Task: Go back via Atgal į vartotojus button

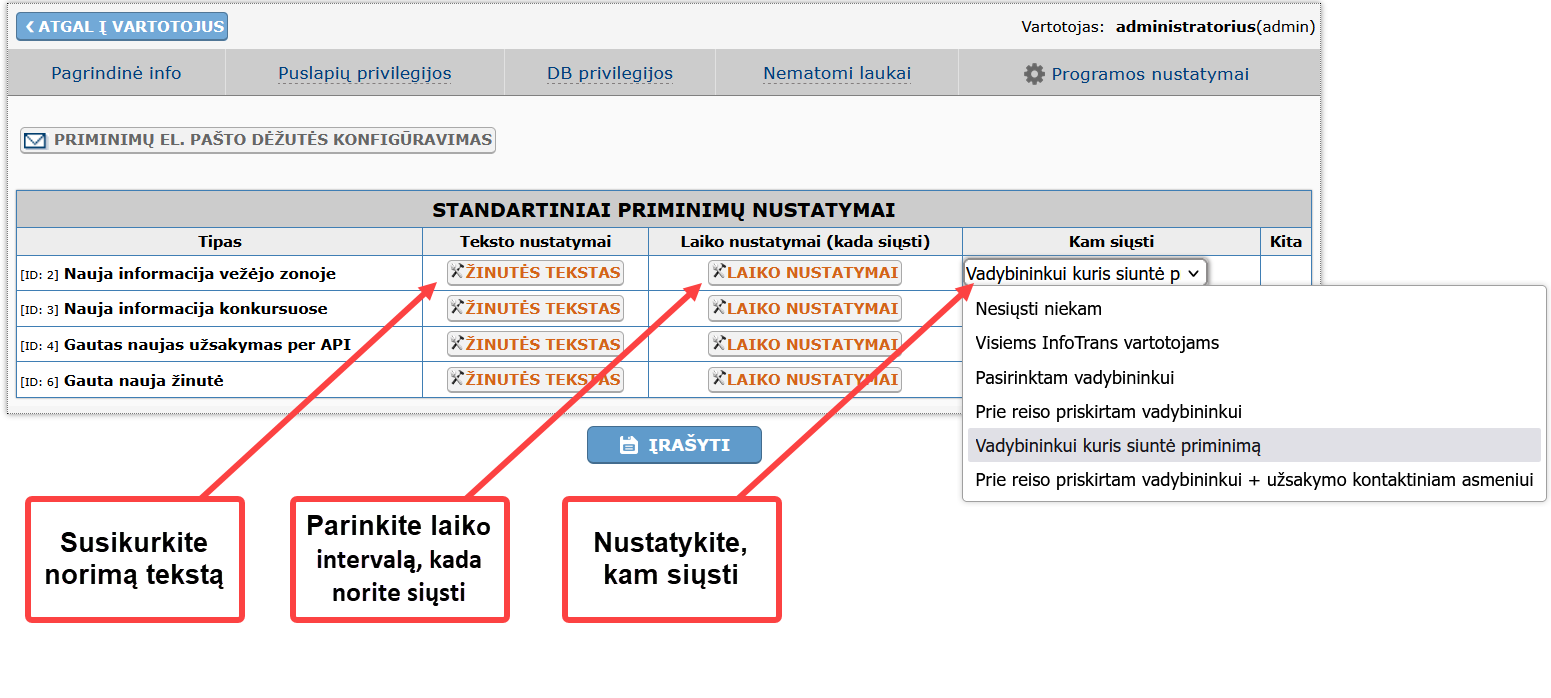Action: point(122,26)
